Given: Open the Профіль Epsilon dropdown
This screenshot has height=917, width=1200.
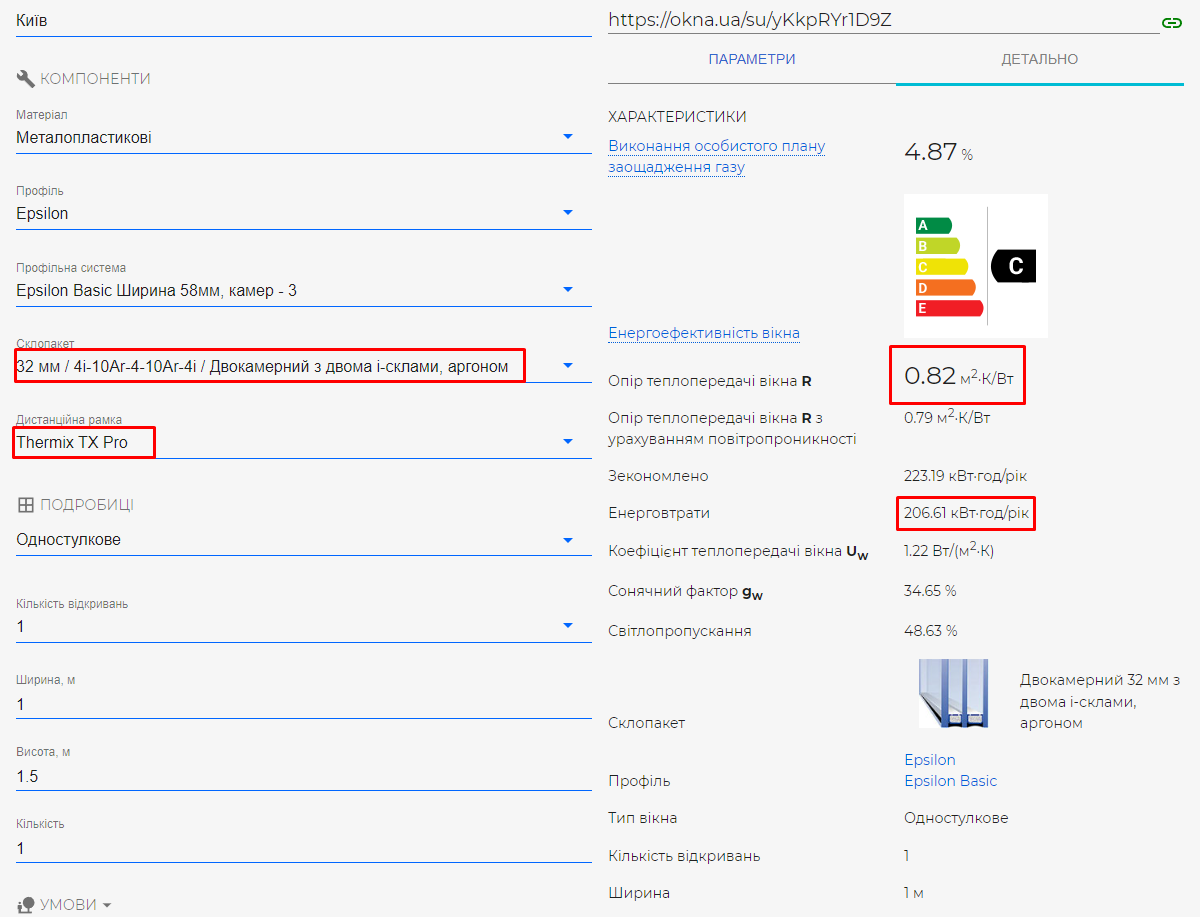Looking at the screenshot, I should point(304,213).
